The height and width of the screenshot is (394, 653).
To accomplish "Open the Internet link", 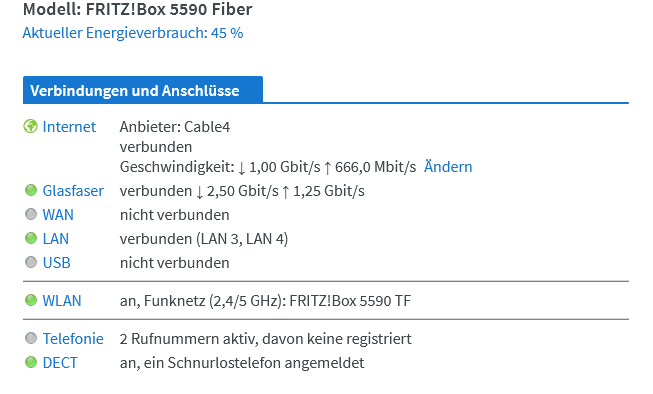I will 69,127.
